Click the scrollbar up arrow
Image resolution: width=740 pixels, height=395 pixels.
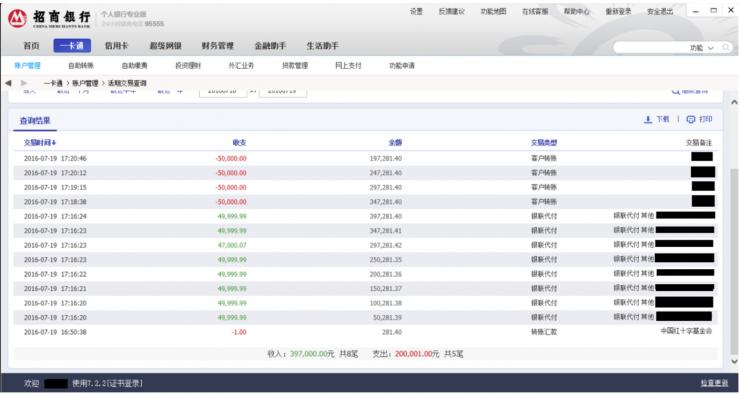point(734,102)
